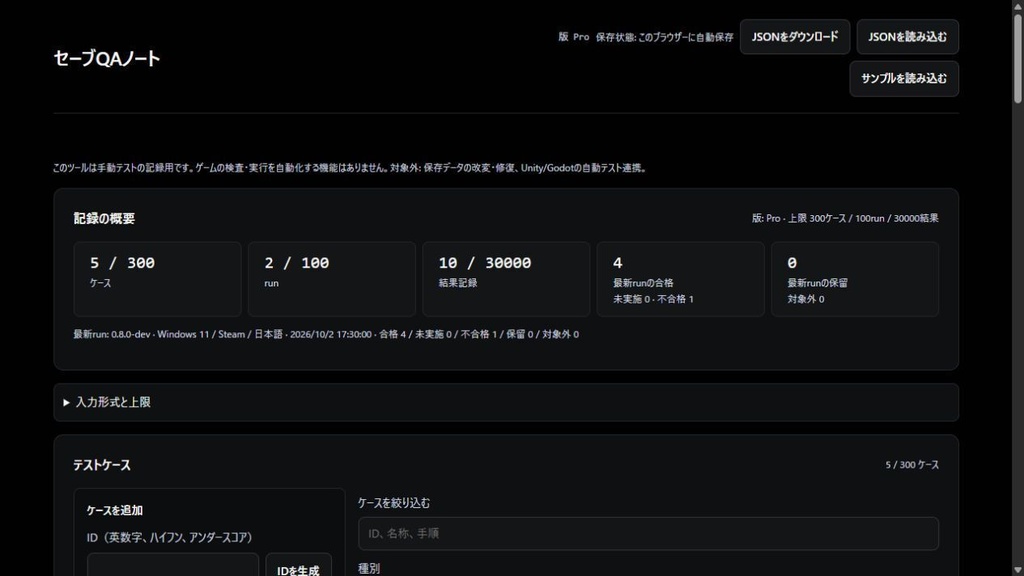Click the 最新run summary line text
The height and width of the screenshot is (576, 1024).
326,334
